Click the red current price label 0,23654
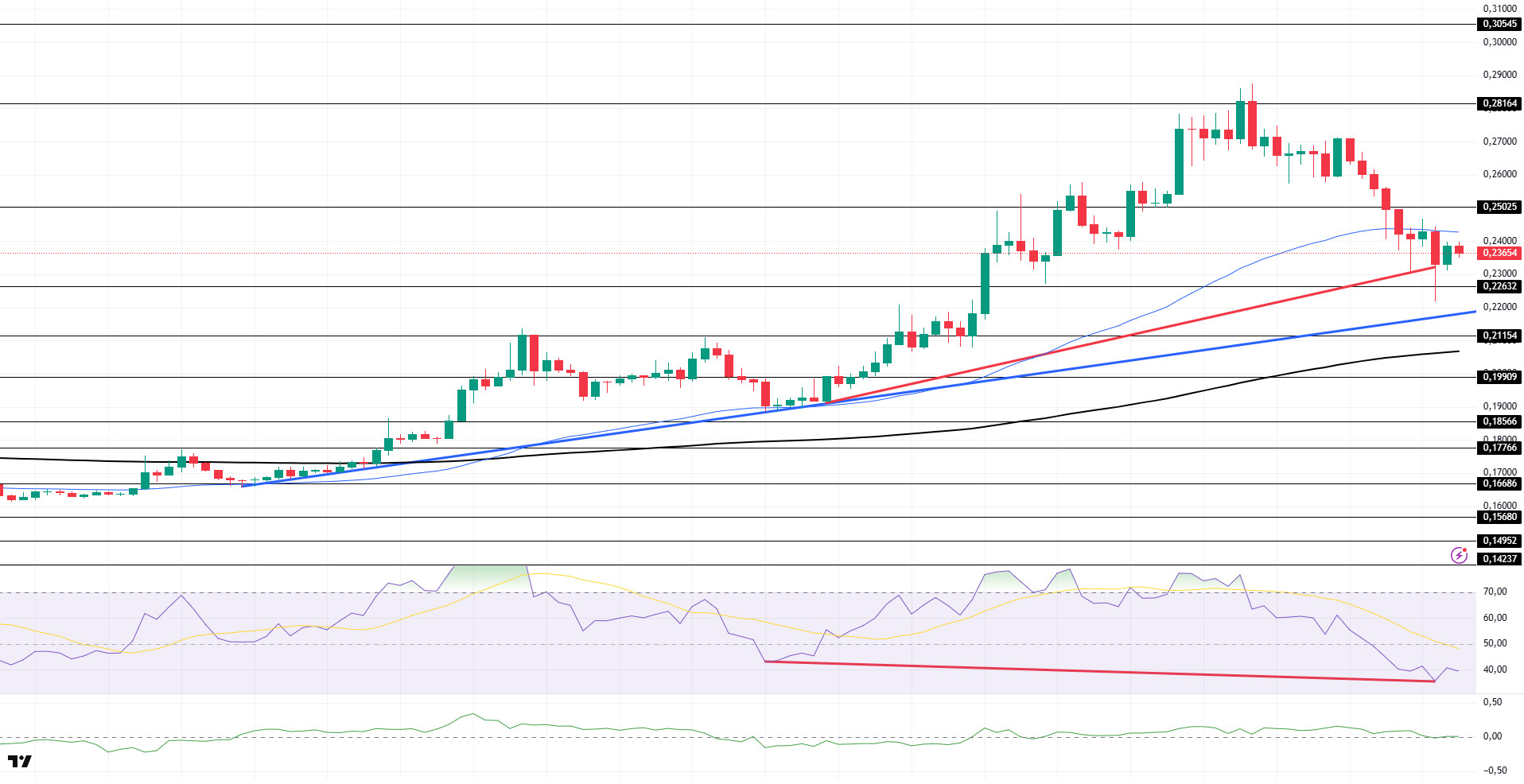The image size is (1524, 784). point(1499,253)
